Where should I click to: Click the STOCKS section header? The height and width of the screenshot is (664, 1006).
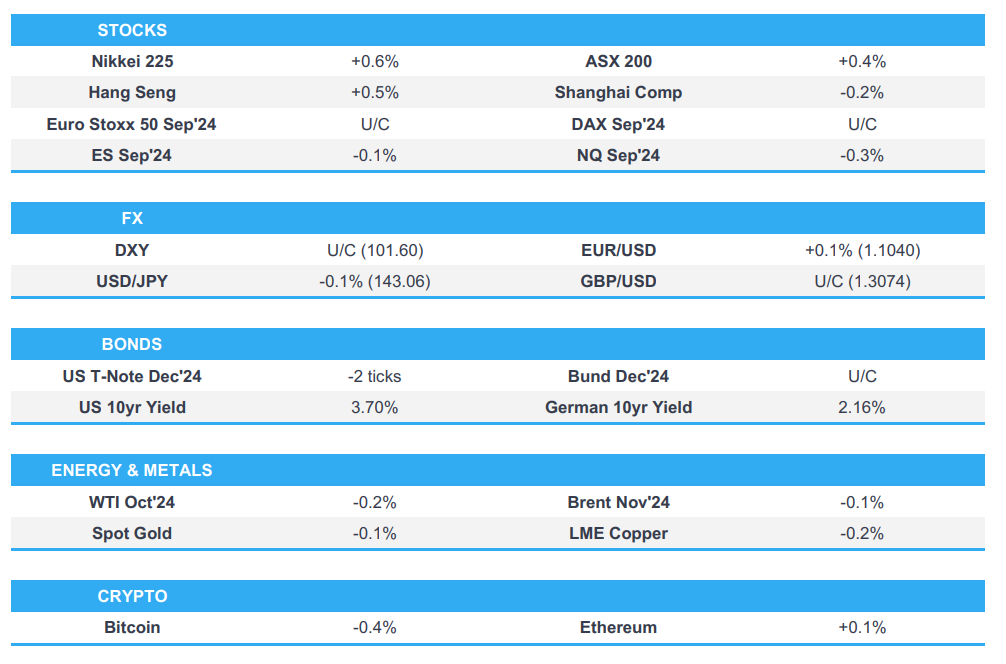coord(132,30)
